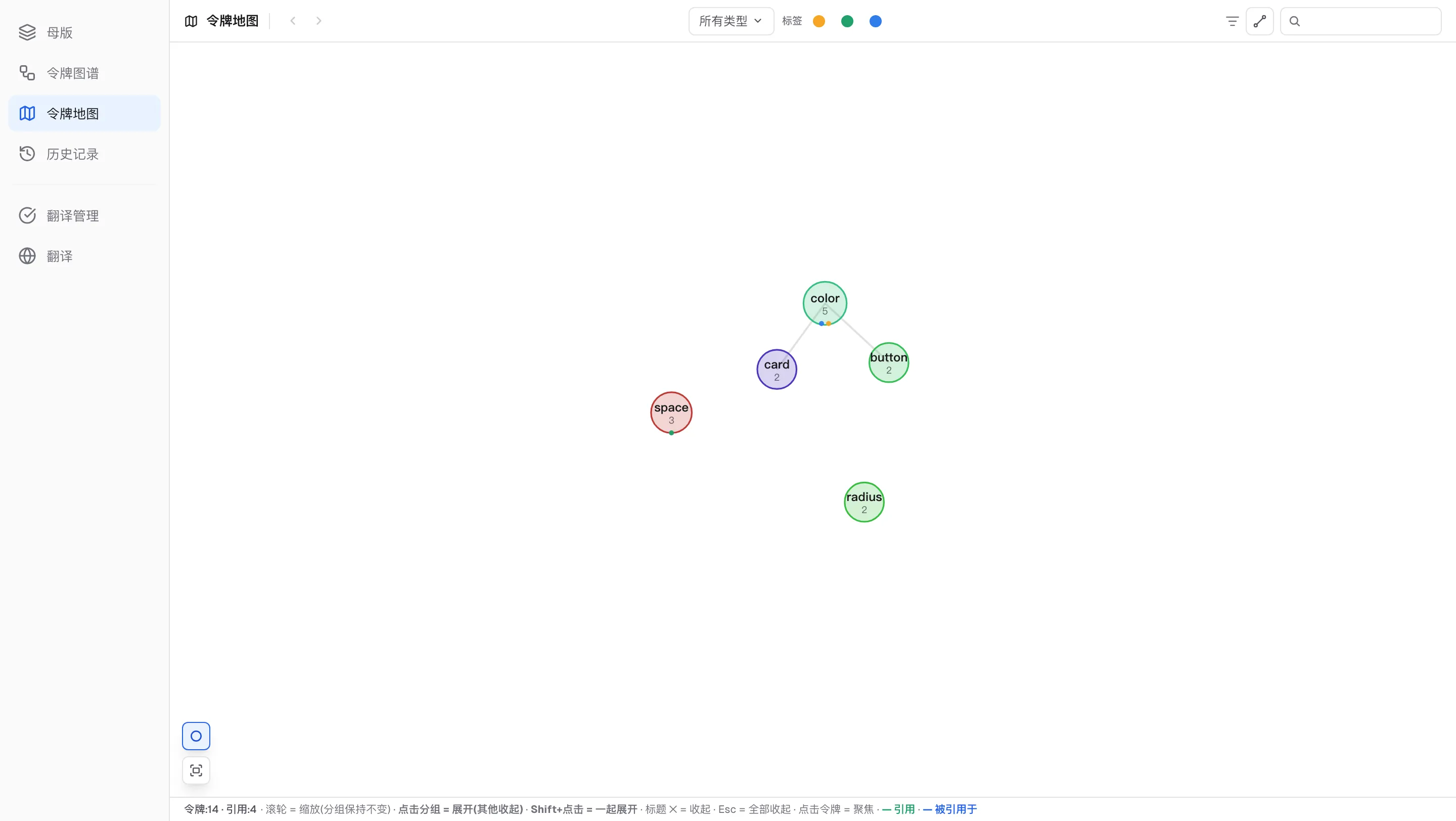Open 翻译管理 in the sidebar

84,215
